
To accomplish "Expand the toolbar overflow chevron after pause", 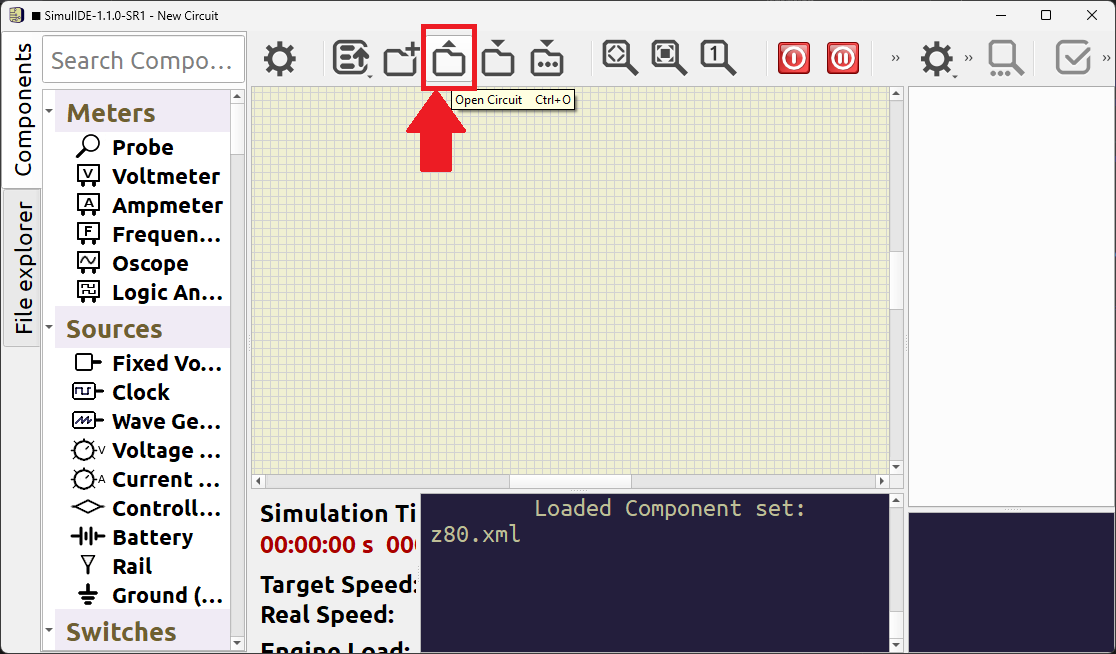I will 895,59.
